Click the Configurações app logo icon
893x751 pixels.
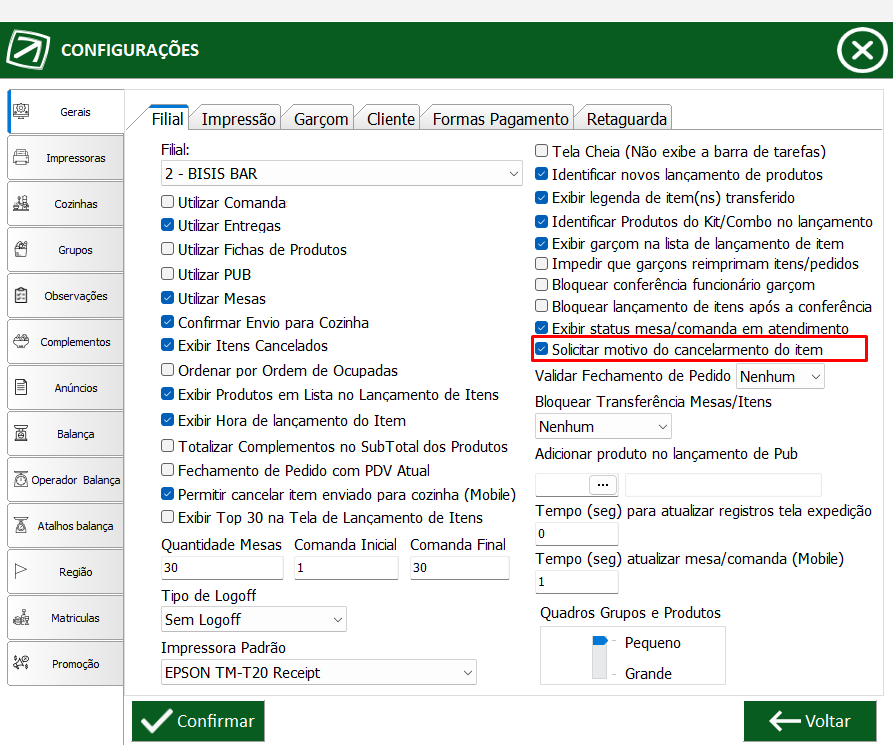(28, 50)
